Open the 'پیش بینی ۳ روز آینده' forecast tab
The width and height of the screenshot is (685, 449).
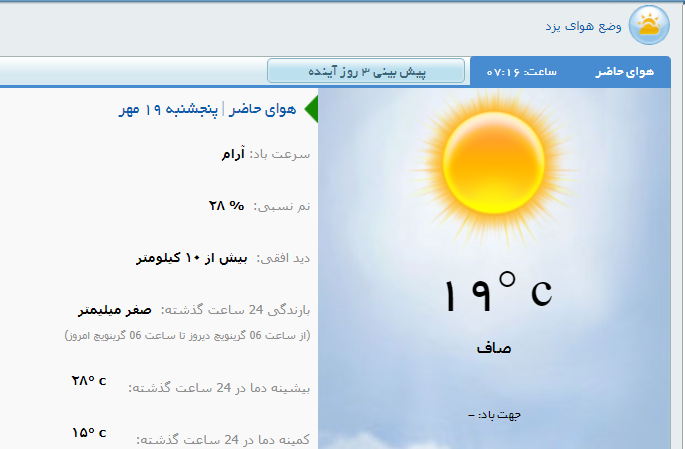point(366,72)
